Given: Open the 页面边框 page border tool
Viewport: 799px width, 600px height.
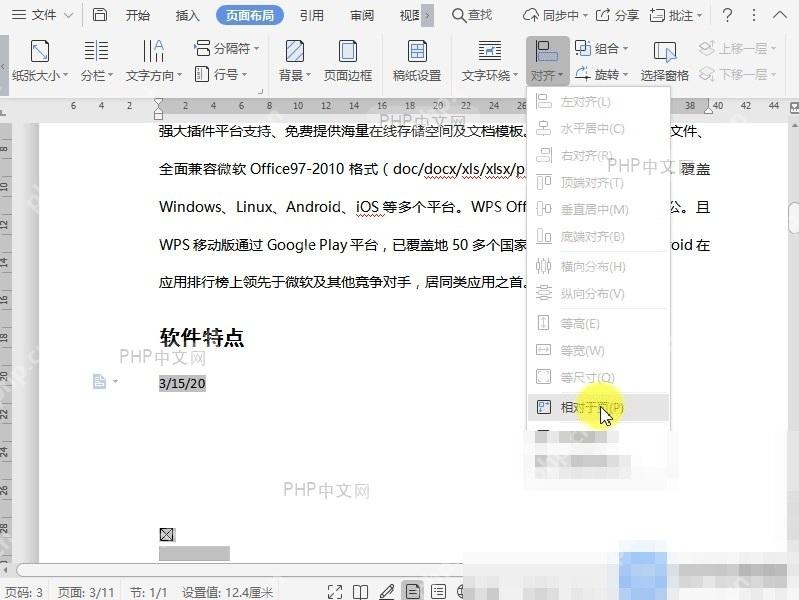Looking at the screenshot, I should [348, 61].
